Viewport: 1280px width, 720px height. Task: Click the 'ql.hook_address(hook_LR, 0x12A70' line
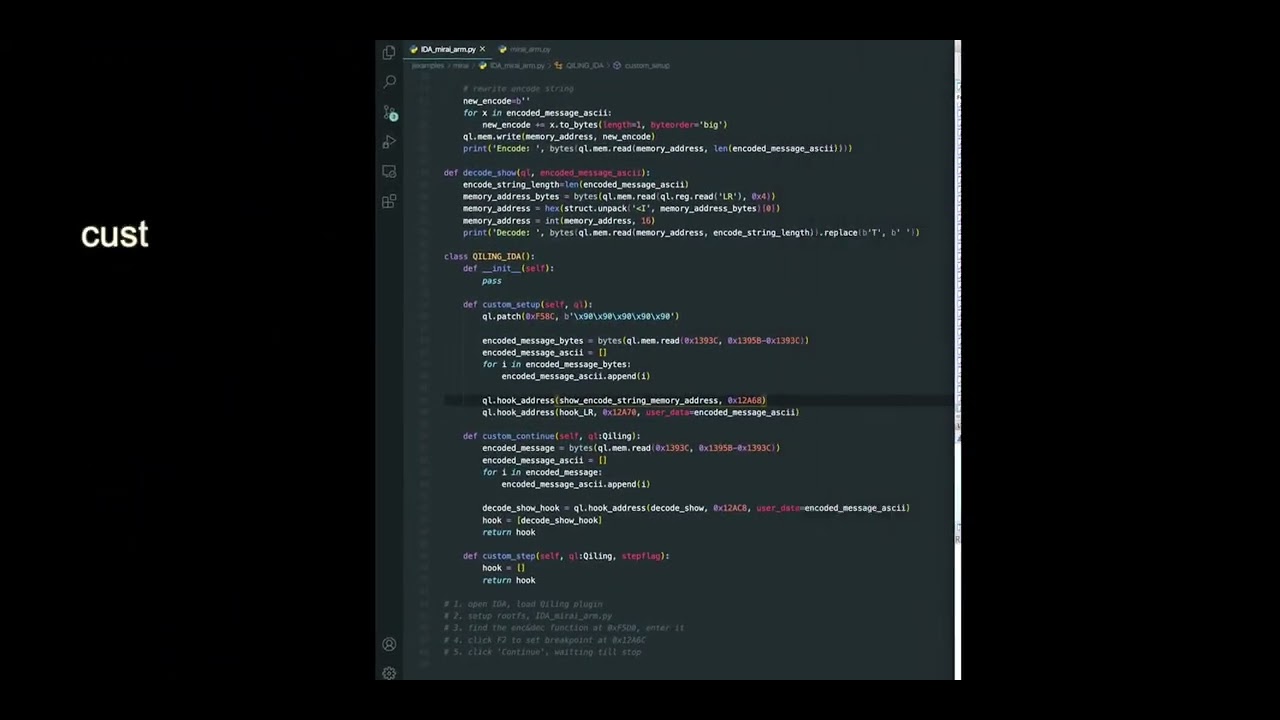click(640, 412)
